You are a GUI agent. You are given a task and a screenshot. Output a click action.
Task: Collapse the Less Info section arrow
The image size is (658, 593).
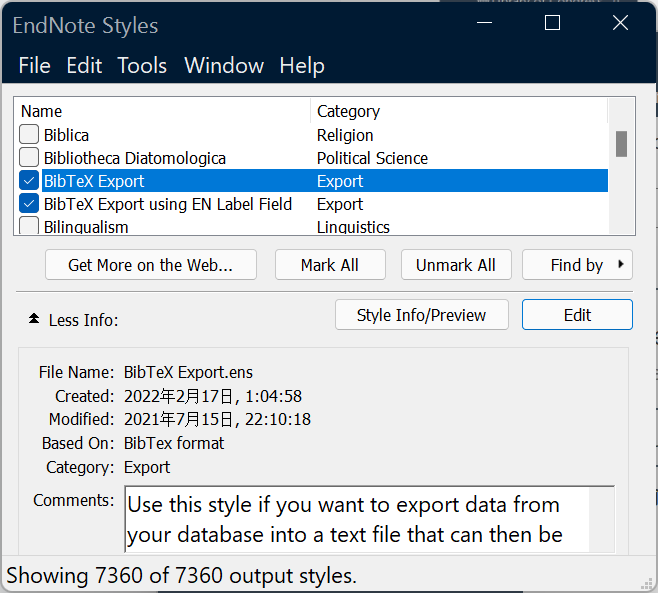[x=34, y=319]
